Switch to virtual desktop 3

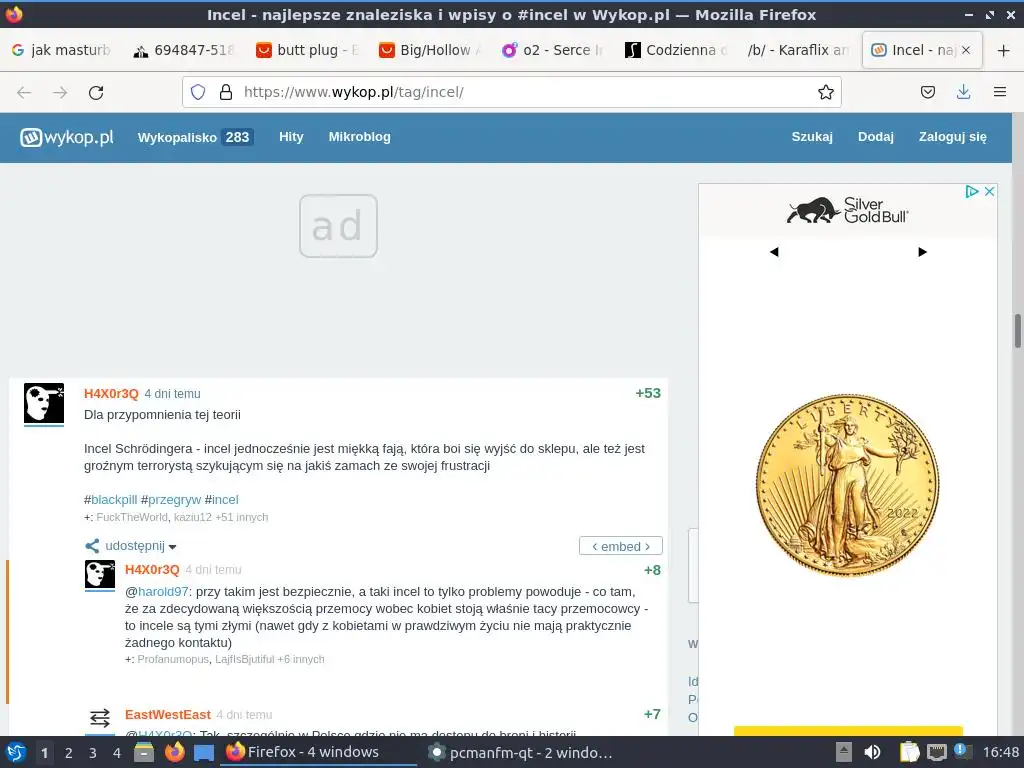(x=93, y=753)
